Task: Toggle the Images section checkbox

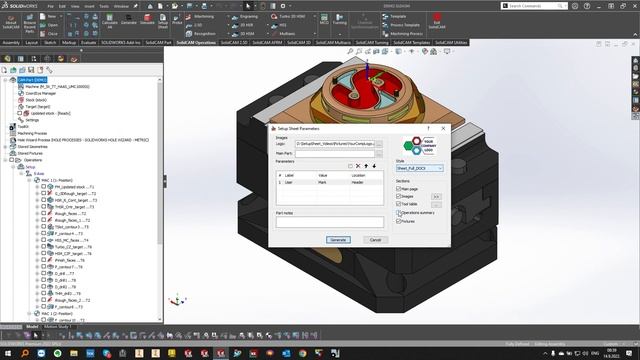Action: [x=398, y=196]
